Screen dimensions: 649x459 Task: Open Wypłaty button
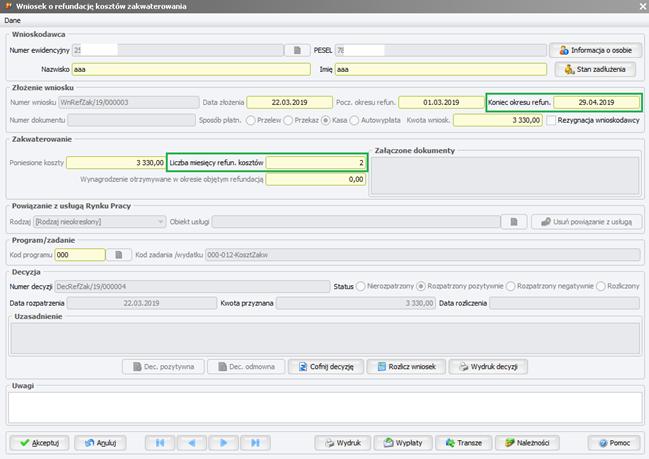point(403,443)
